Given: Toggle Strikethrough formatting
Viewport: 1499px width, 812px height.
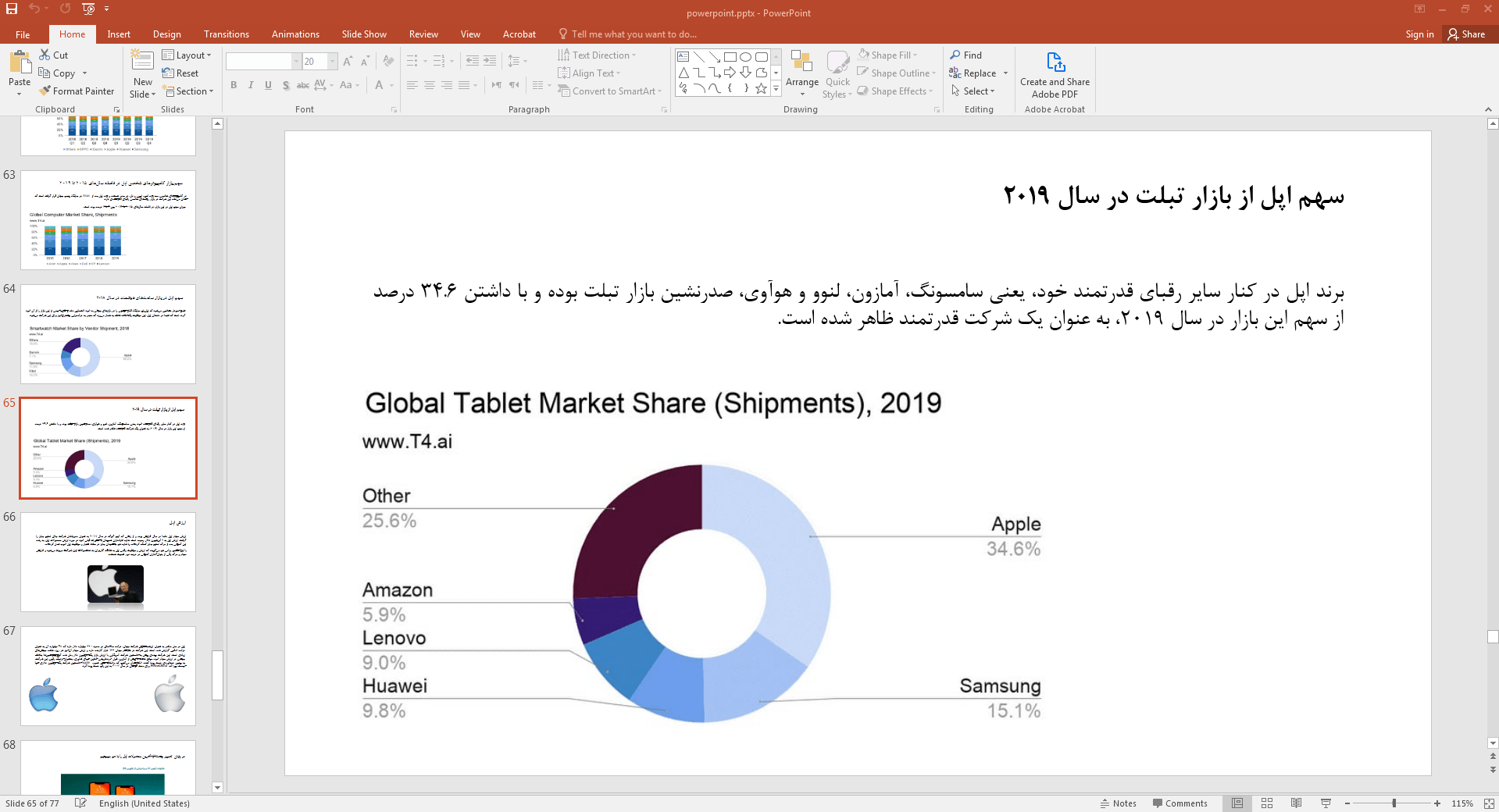Looking at the screenshot, I should point(303,85).
